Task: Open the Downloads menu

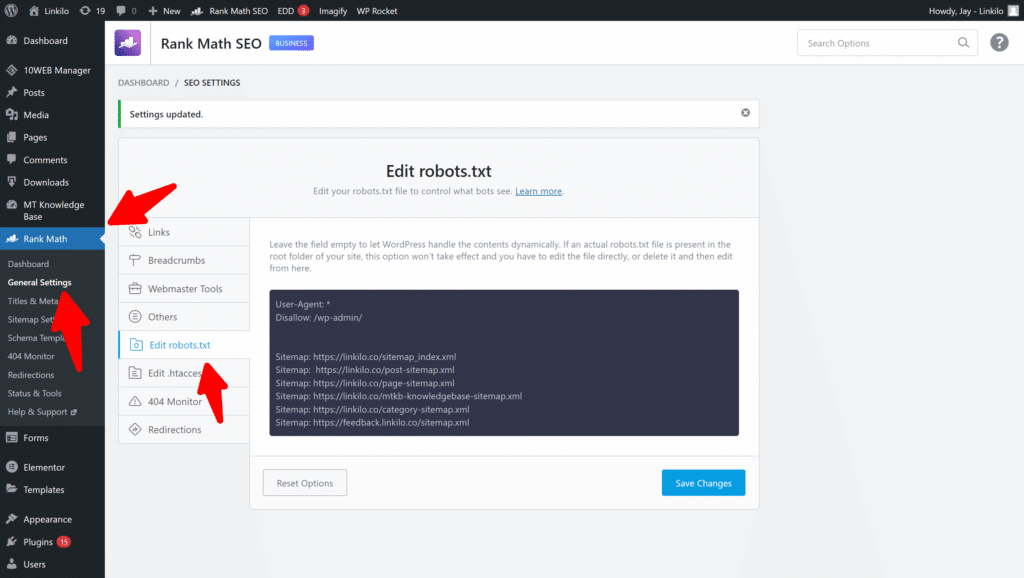Action: pyautogui.click(x=52, y=182)
